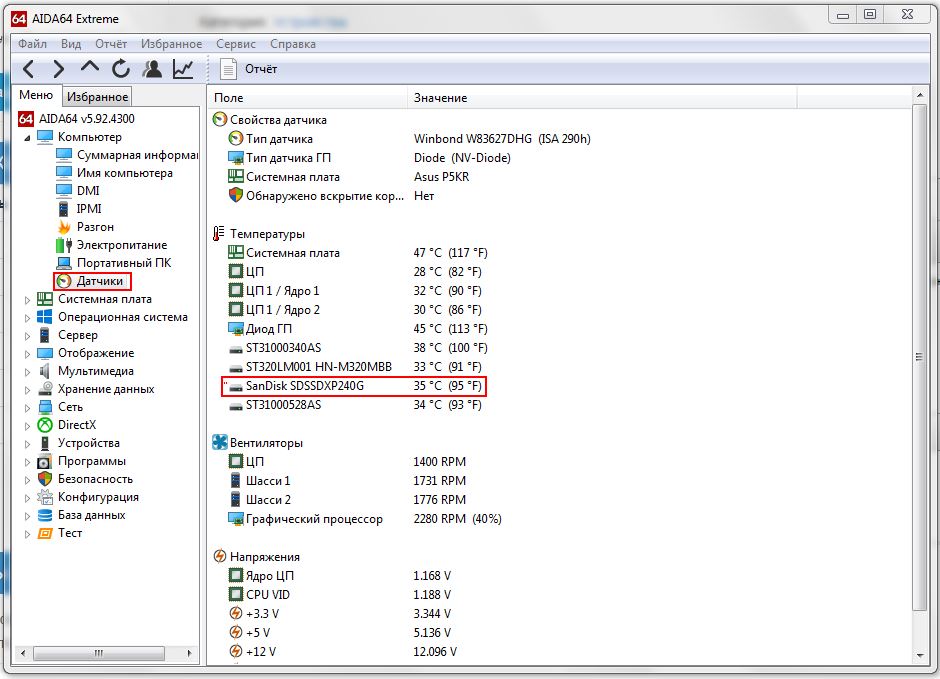Viewport: 940px width, 679px height.
Task: Click the speaker icon beside Мультимедиа
Action: click(45, 371)
